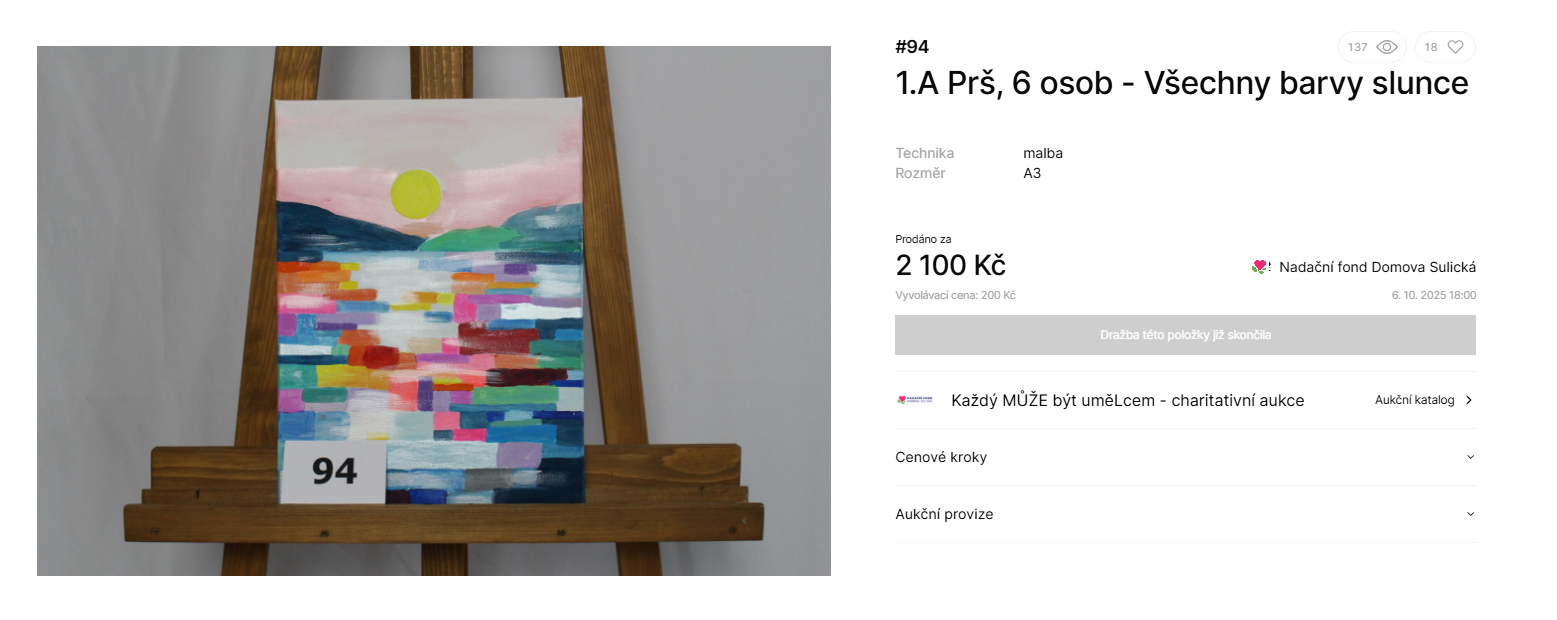
Task: Click the arrow next to Aukční katalog
Action: click(1468, 400)
